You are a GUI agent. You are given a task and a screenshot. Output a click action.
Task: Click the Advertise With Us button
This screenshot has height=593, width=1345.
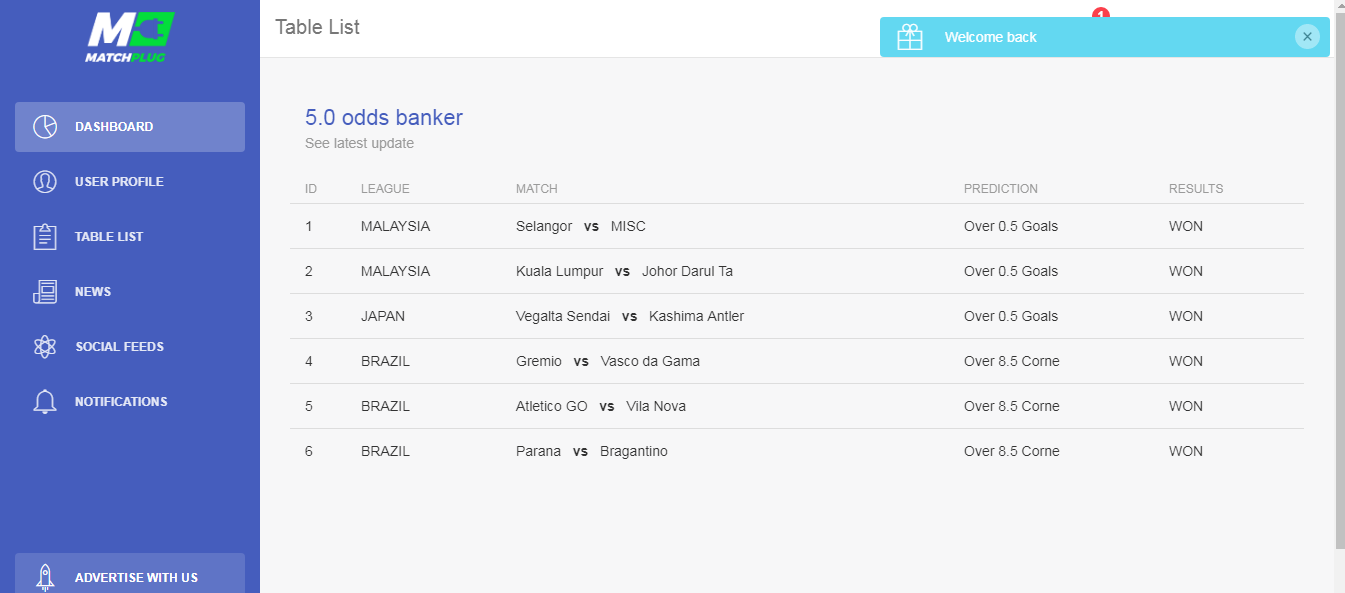tap(130, 573)
